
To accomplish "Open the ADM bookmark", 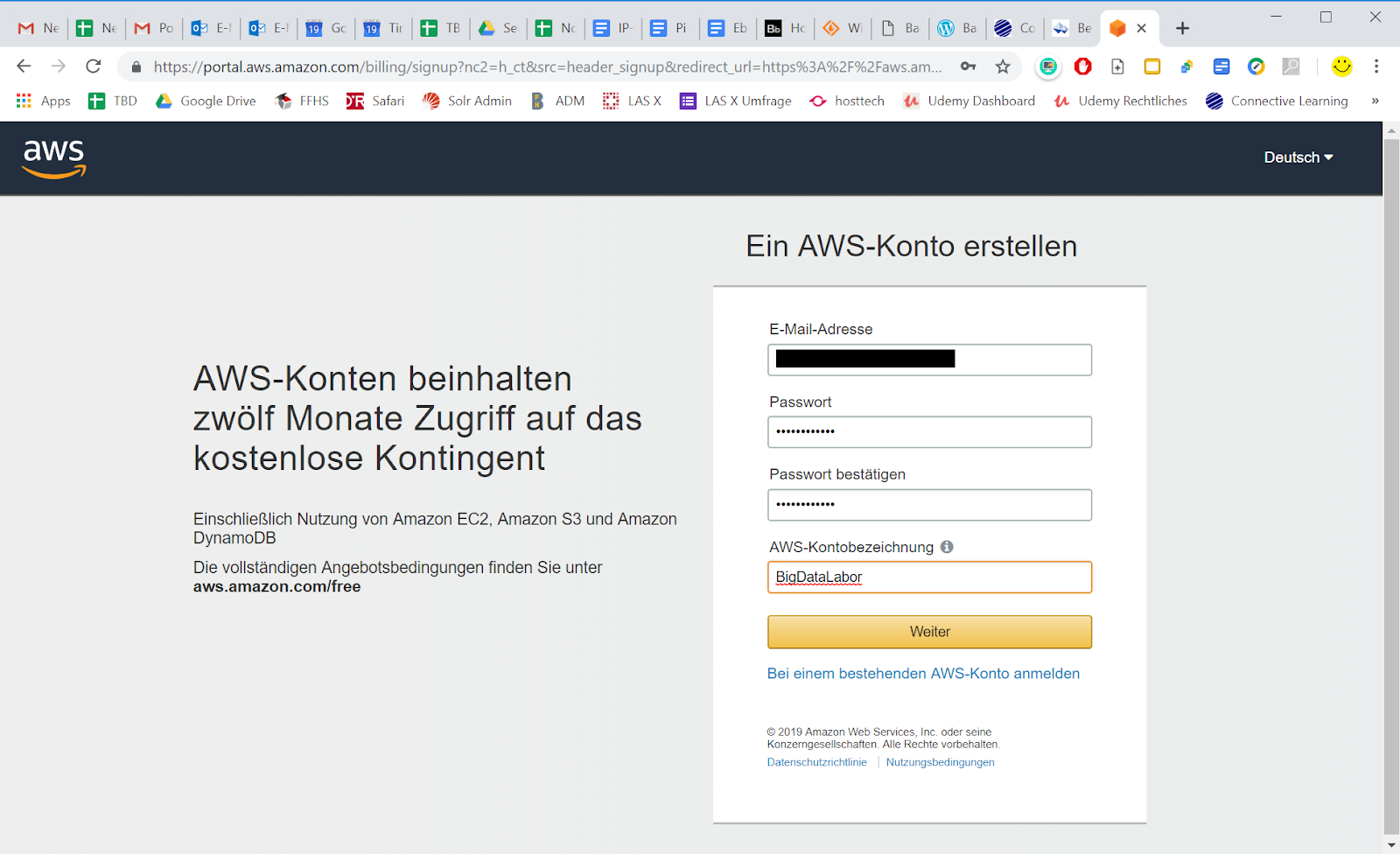I will 557,101.
